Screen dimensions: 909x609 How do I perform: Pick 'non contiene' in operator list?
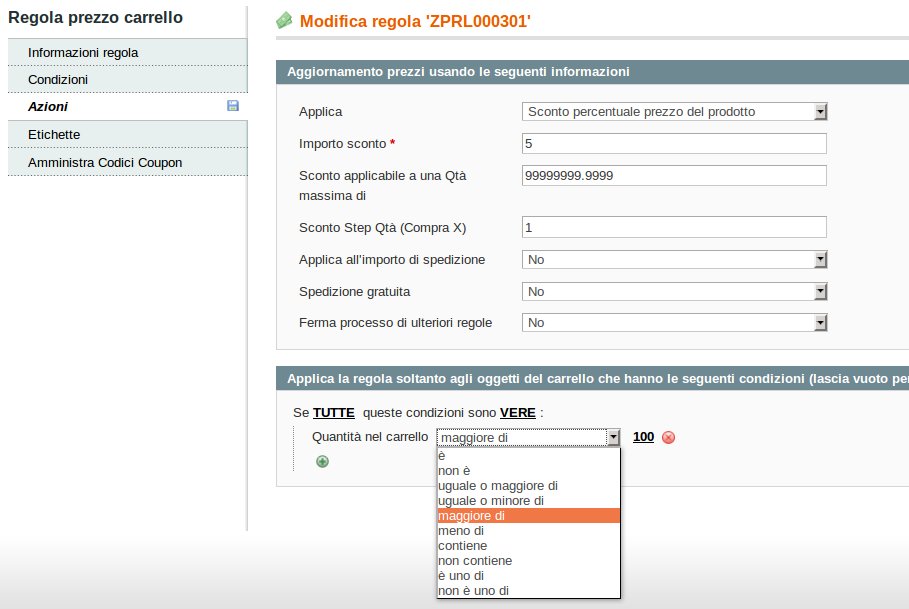(x=475, y=561)
